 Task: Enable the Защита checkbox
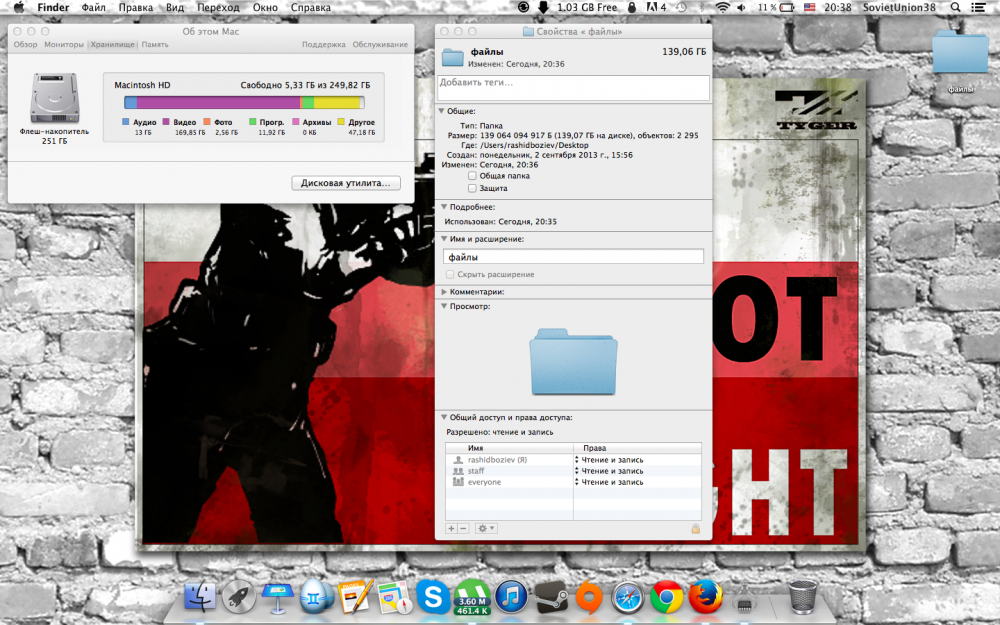pos(472,188)
